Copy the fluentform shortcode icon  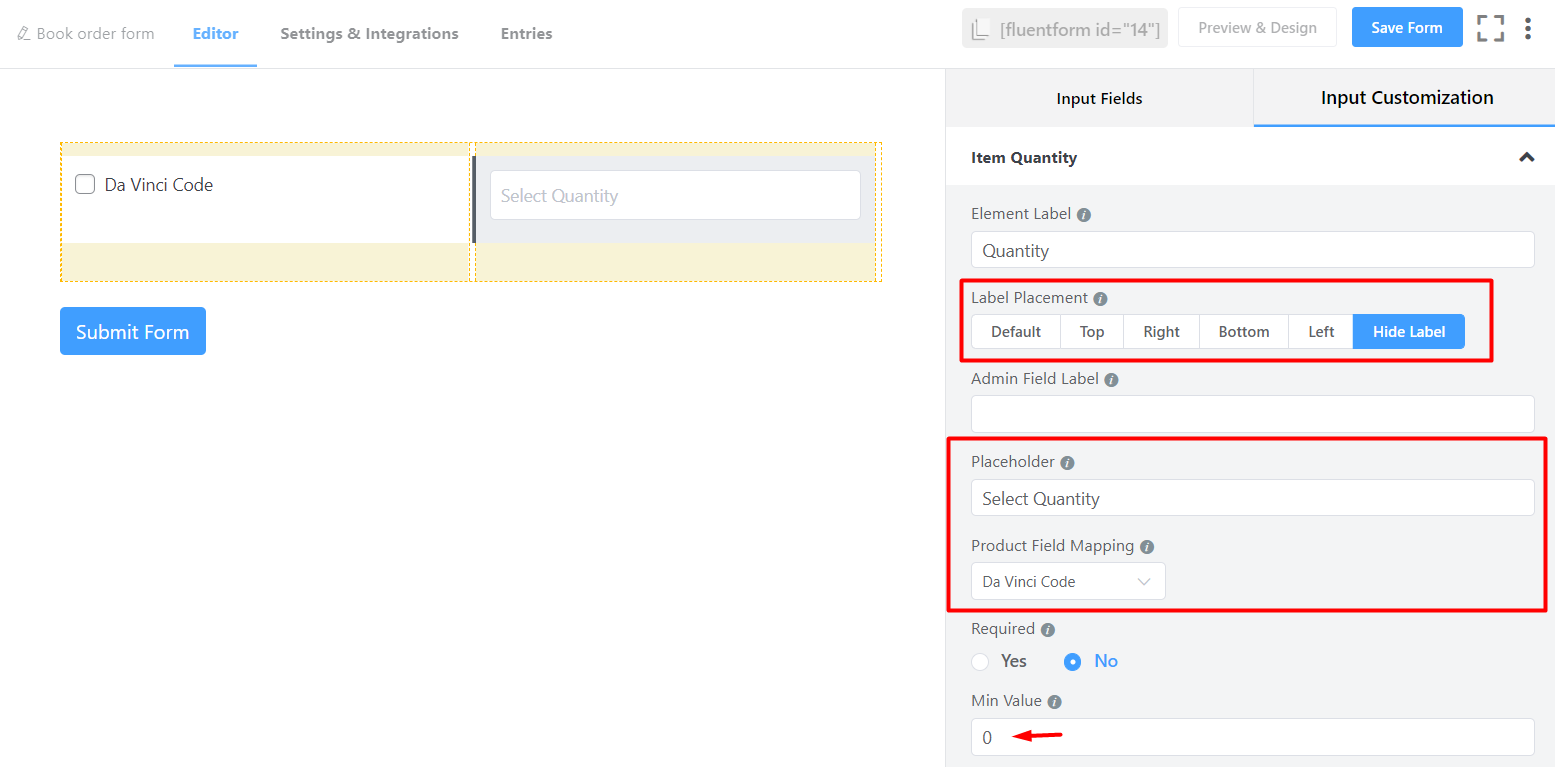tap(981, 29)
